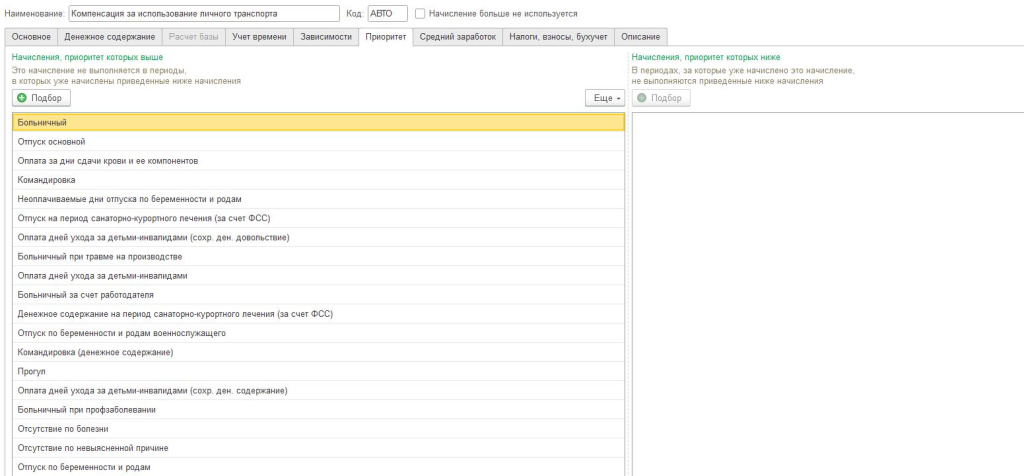This screenshot has height=476, width=1024.
Task: Open the Средний заработок tab
Action: pos(457,37)
